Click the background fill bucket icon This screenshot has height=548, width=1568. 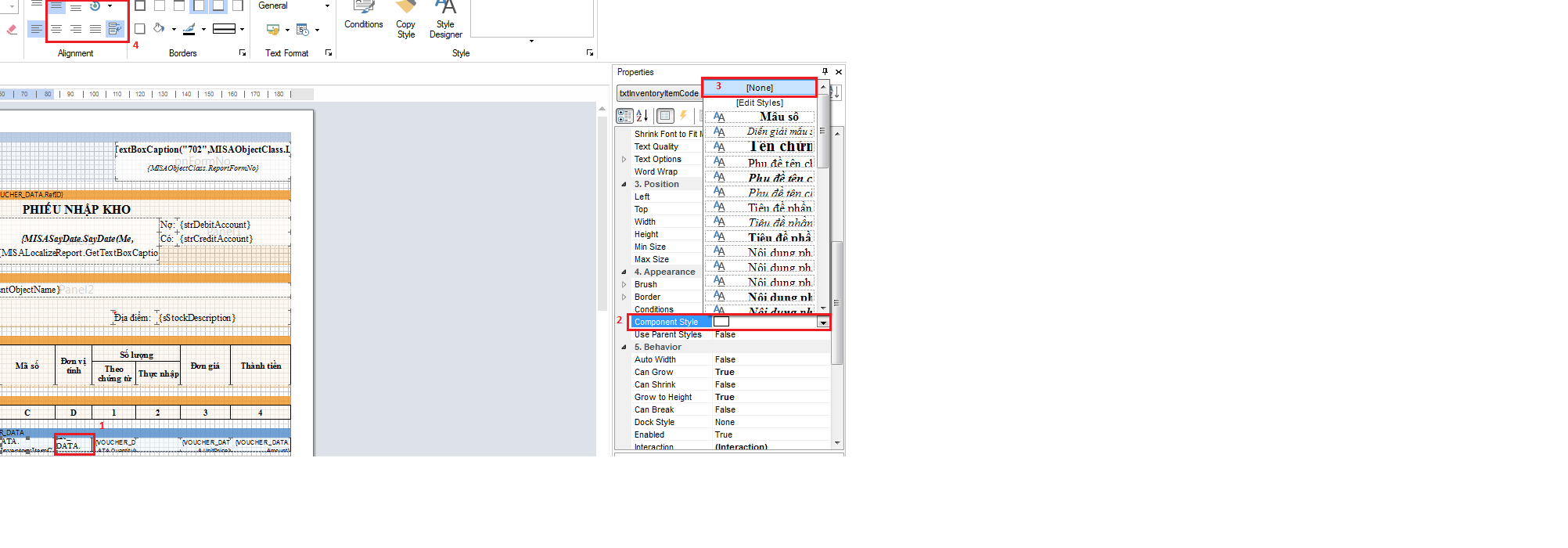pyautogui.click(x=159, y=29)
